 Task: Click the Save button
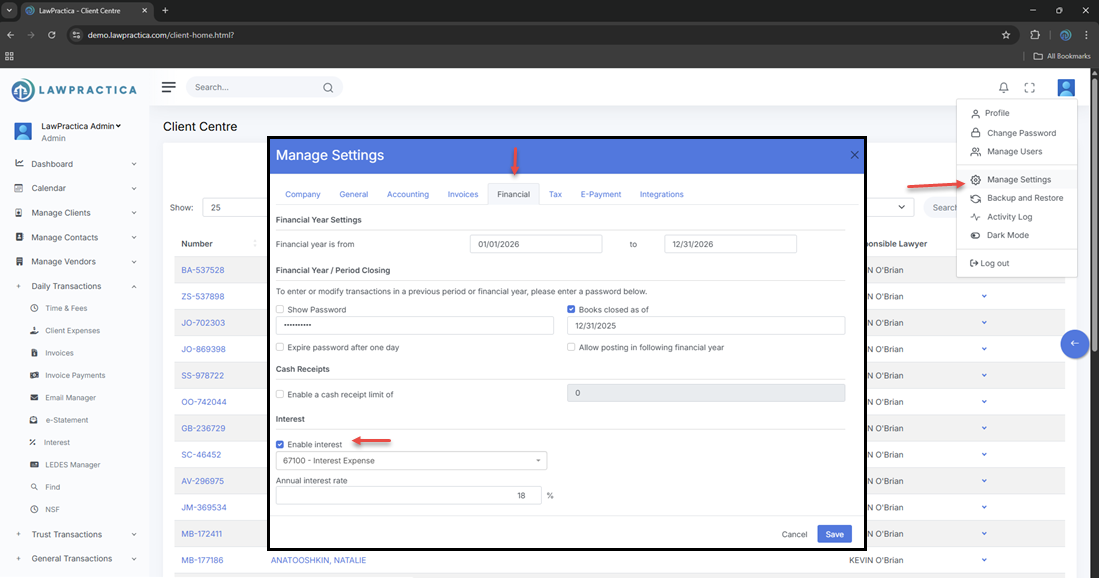(834, 534)
